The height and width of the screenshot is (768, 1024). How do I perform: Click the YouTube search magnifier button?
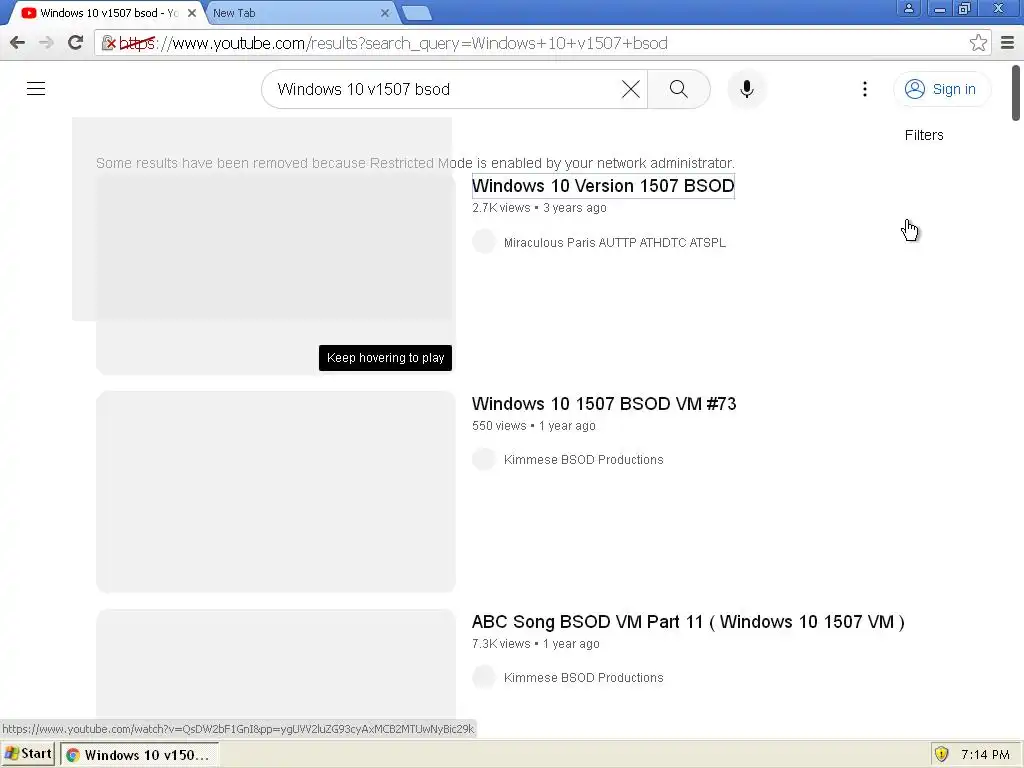[679, 89]
